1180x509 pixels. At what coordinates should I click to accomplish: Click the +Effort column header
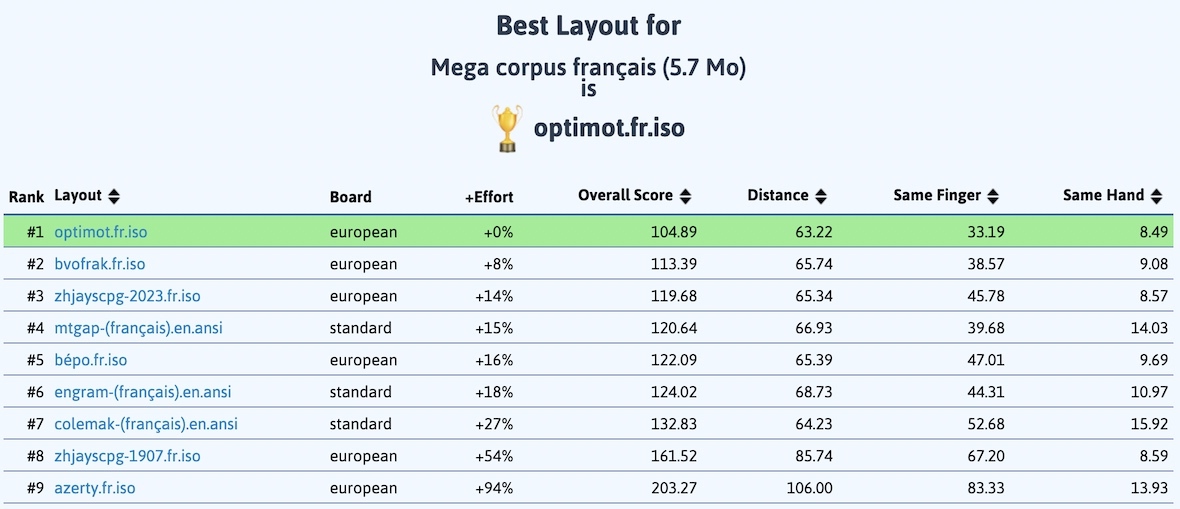point(489,197)
